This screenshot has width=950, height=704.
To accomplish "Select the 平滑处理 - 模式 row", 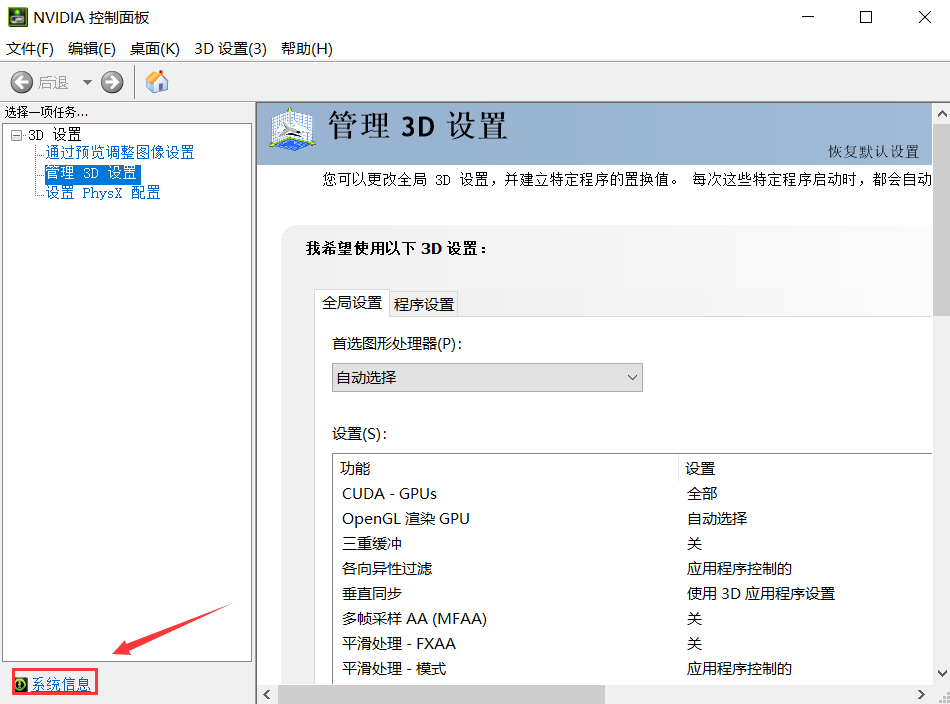I will (632, 669).
